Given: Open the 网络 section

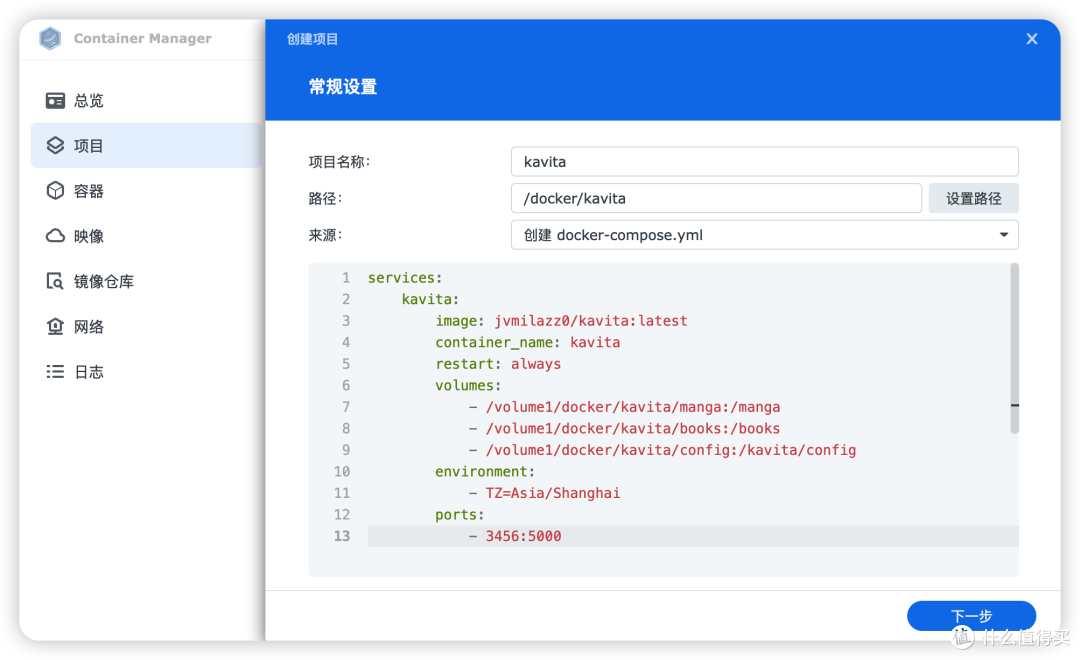Looking at the screenshot, I should (x=146, y=327).
